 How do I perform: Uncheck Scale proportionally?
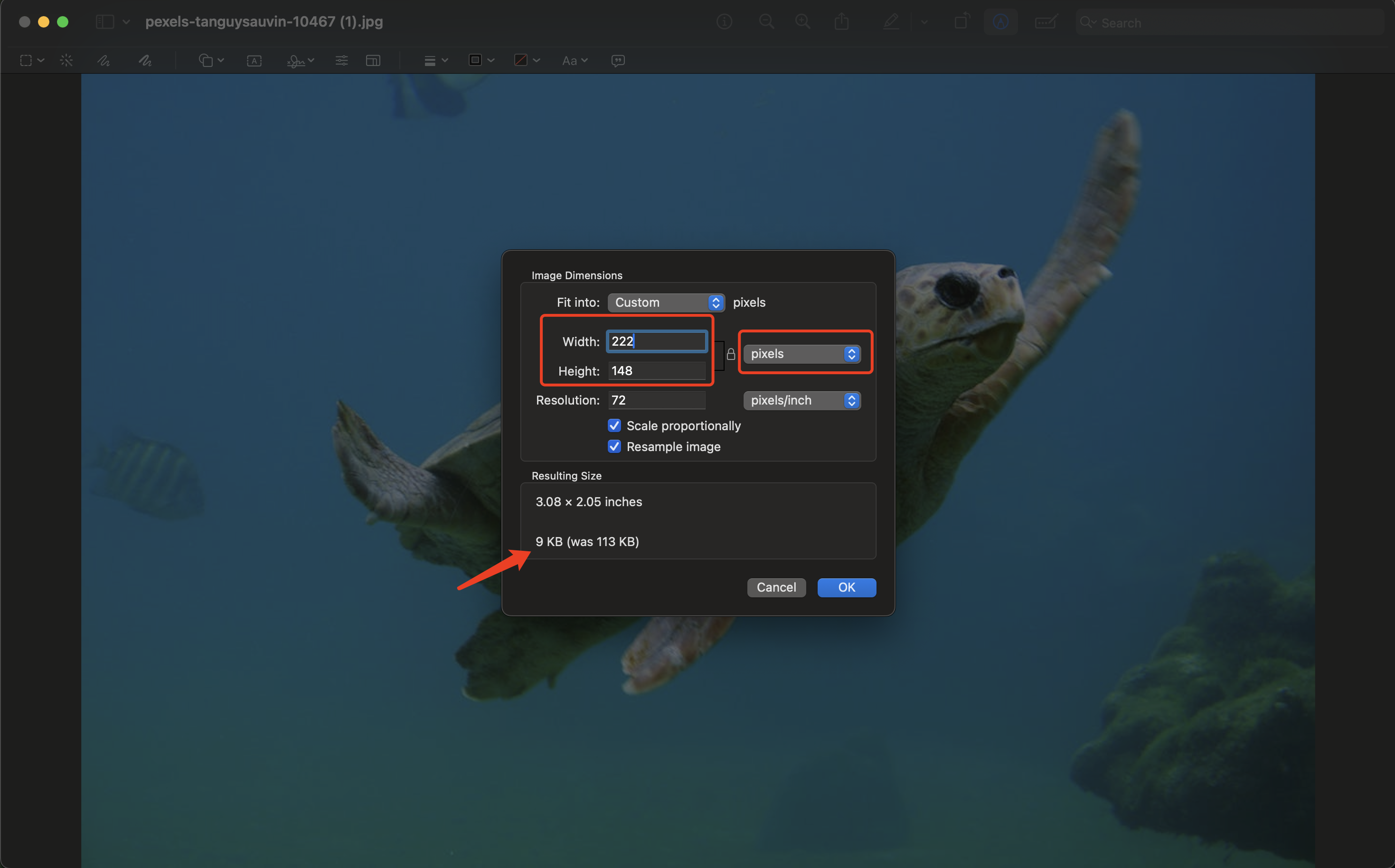(x=614, y=425)
